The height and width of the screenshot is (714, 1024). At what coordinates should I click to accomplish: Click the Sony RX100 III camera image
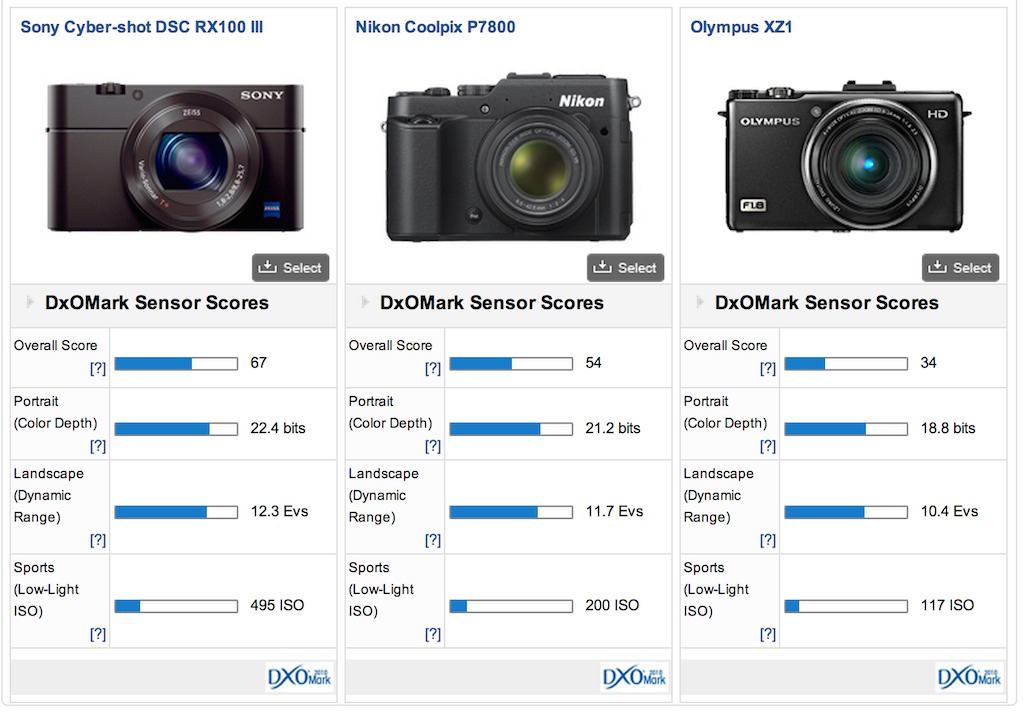click(x=173, y=156)
